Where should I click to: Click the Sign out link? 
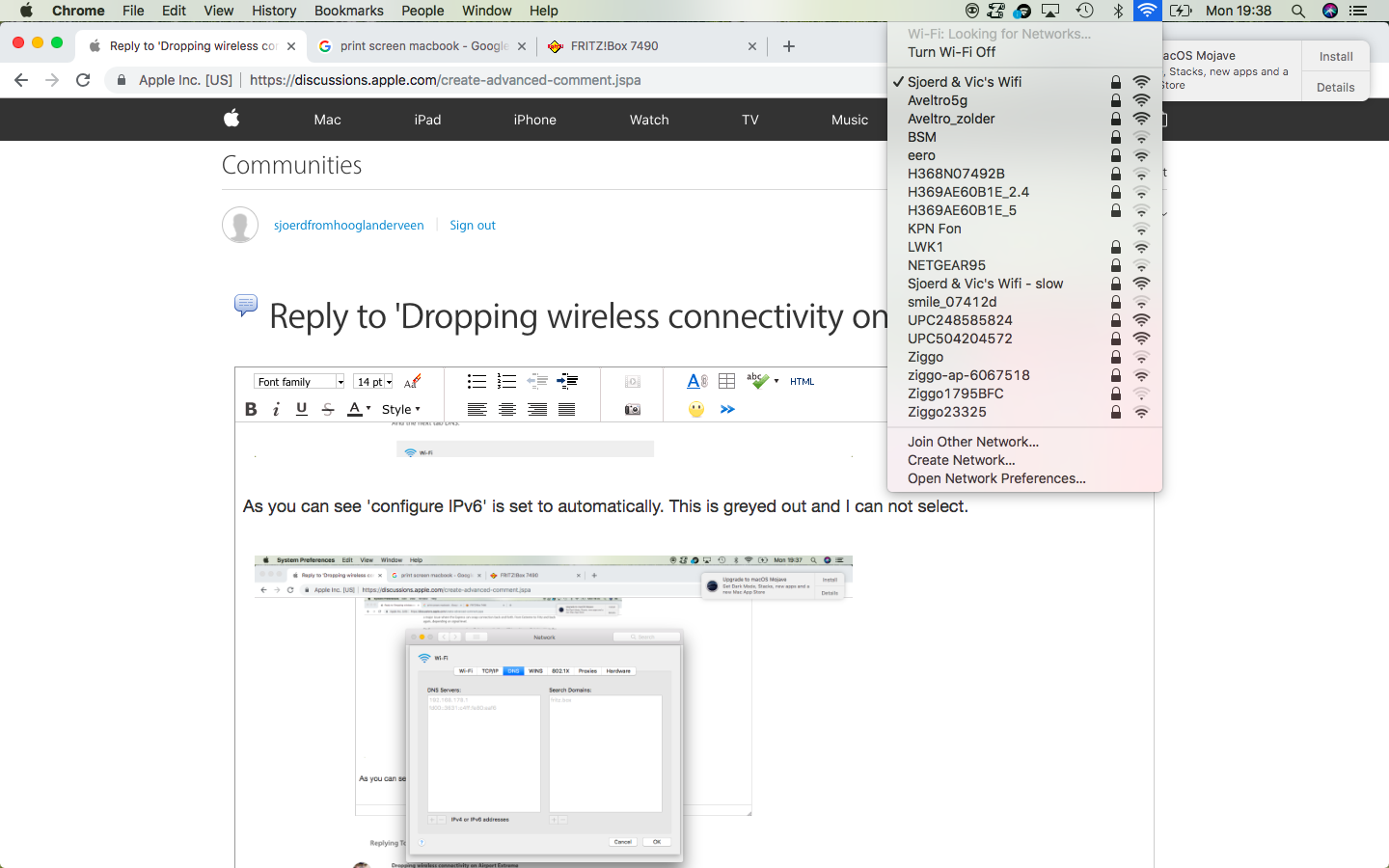pyautogui.click(x=473, y=225)
